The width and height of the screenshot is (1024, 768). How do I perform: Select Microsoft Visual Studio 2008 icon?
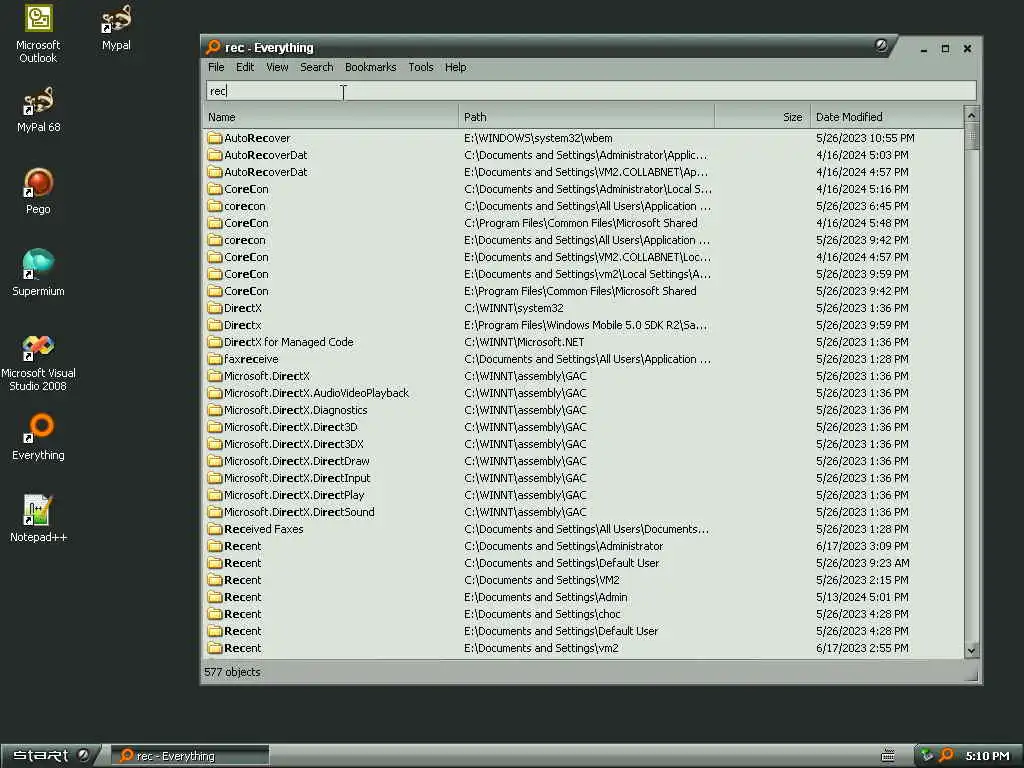(x=38, y=362)
